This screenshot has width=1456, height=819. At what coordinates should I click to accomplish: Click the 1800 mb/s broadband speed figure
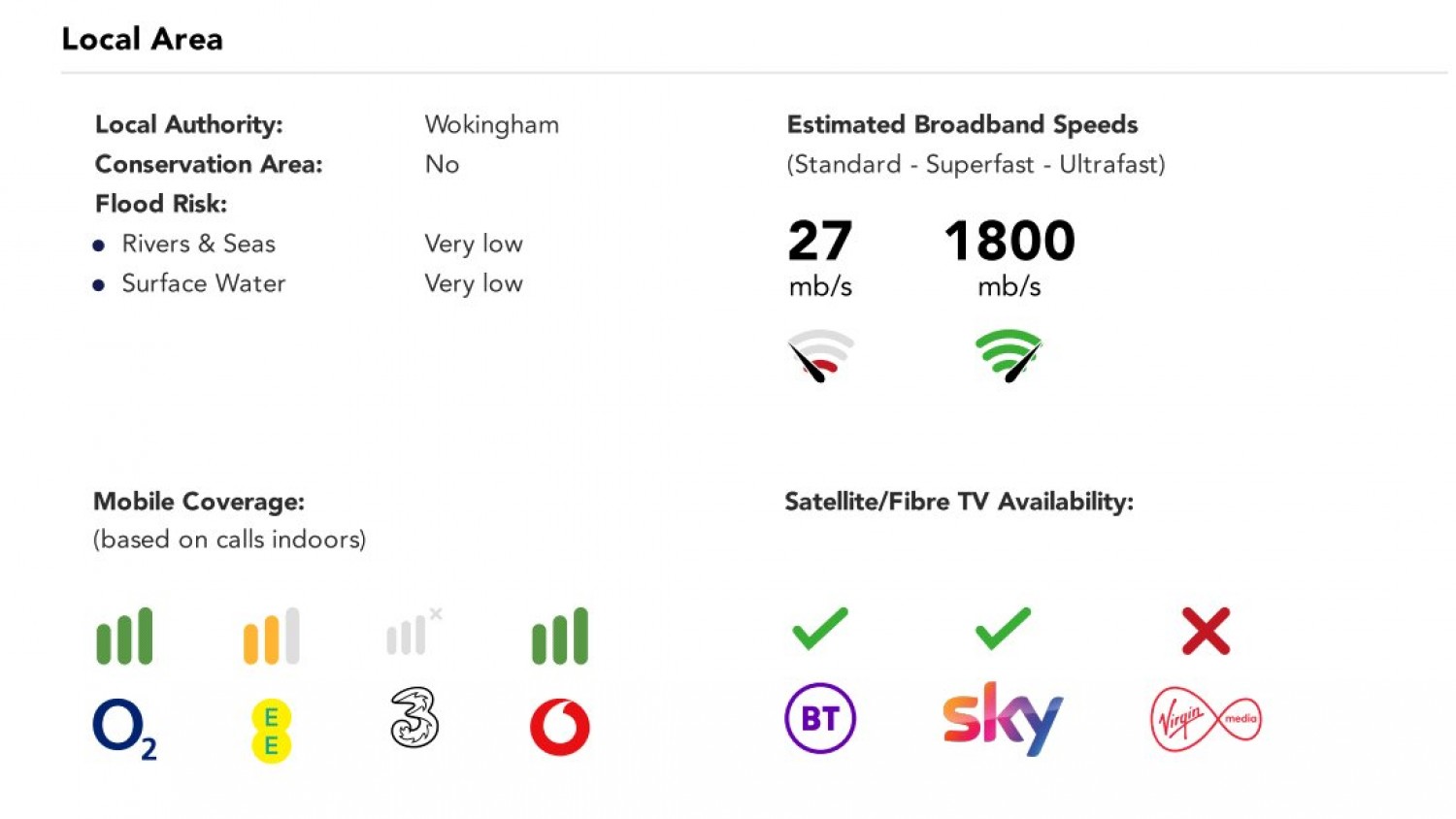pos(1009,241)
